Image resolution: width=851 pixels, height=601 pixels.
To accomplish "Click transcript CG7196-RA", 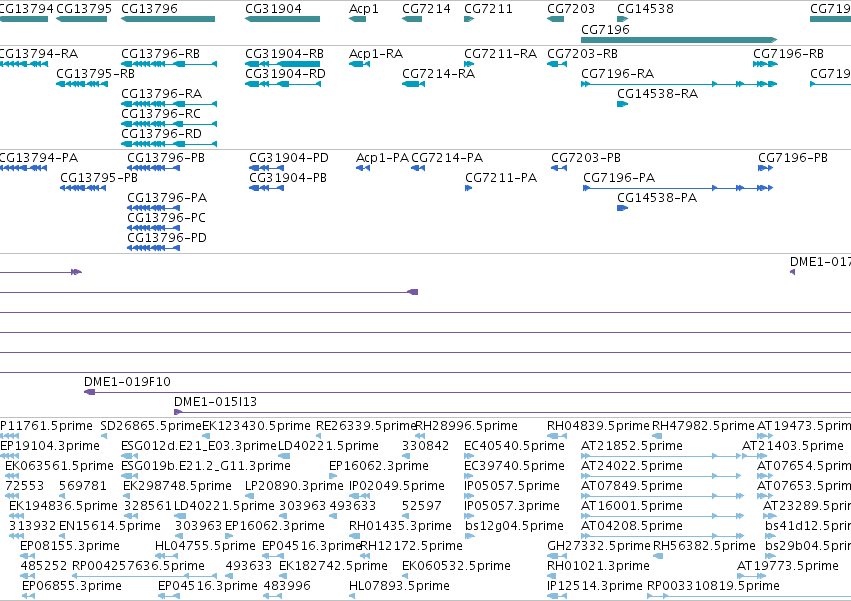I will coord(679,84).
